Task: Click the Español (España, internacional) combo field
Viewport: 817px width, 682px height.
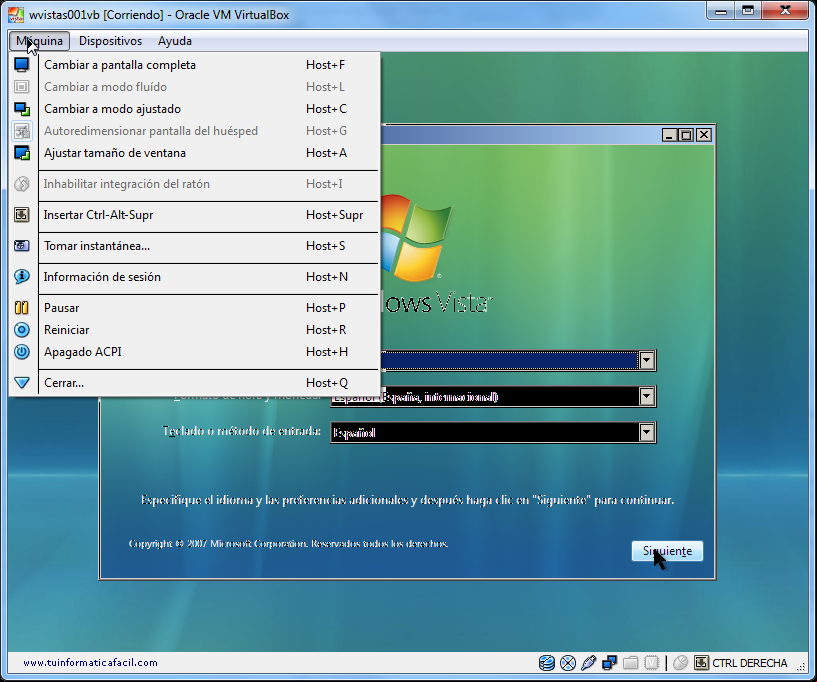Action: point(493,397)
